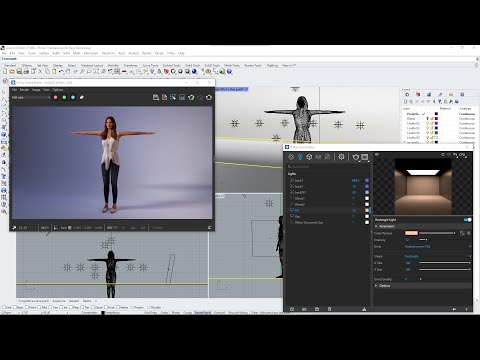Viewport: 480px width, 360px height.
Task: Click the region render icon in frame buffer
Action: pyautogui.click(x=173, y=97)
